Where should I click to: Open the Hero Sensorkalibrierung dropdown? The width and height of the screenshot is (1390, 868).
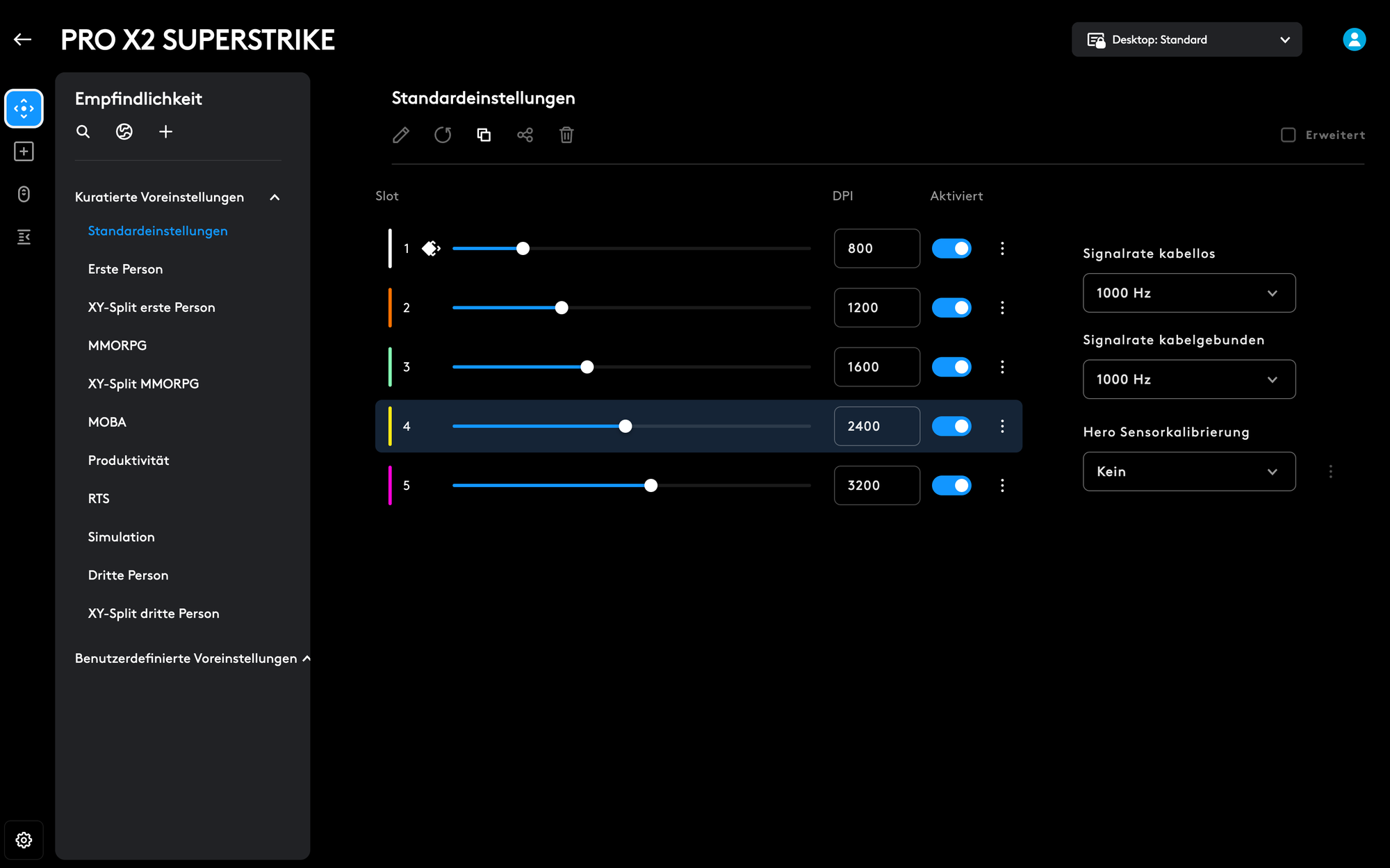click(1188, 471)
